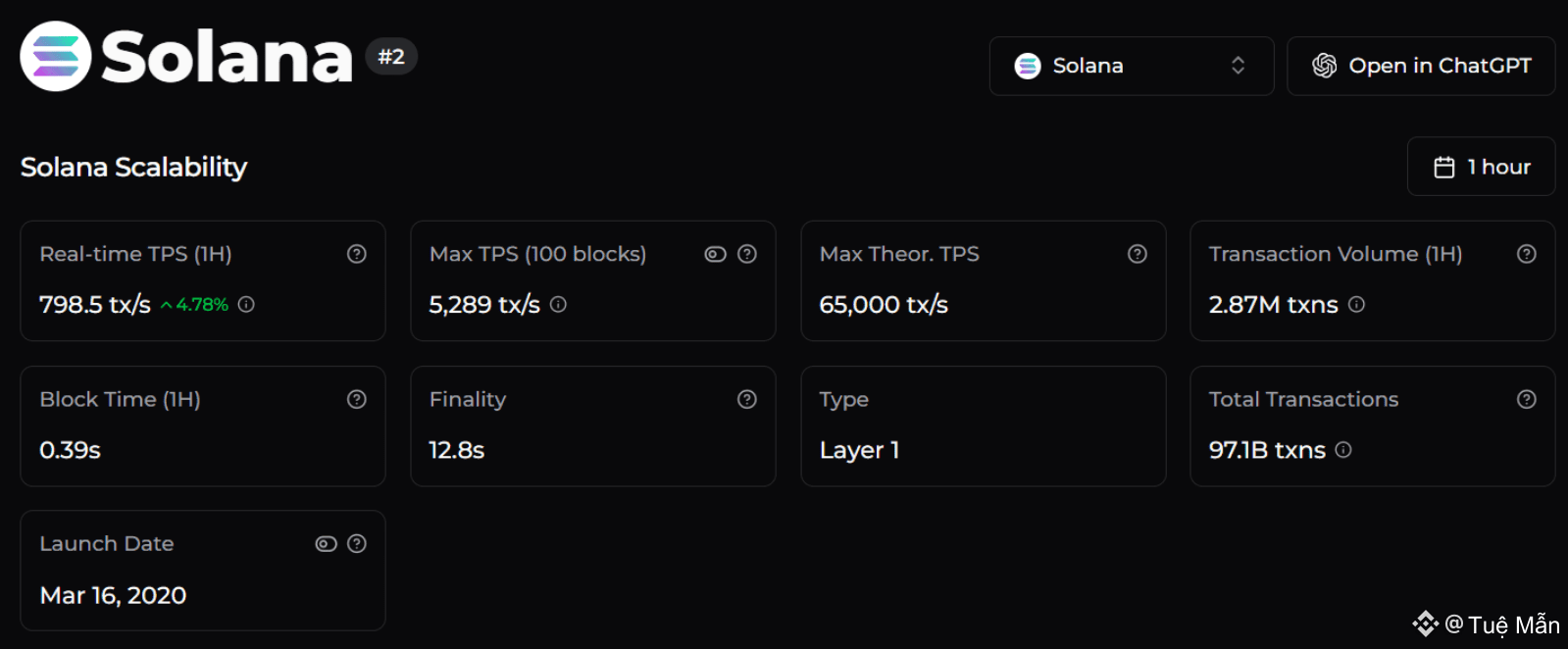
Task: Toggle eye icon on Launch Date card
Action: tap(327, 544)
